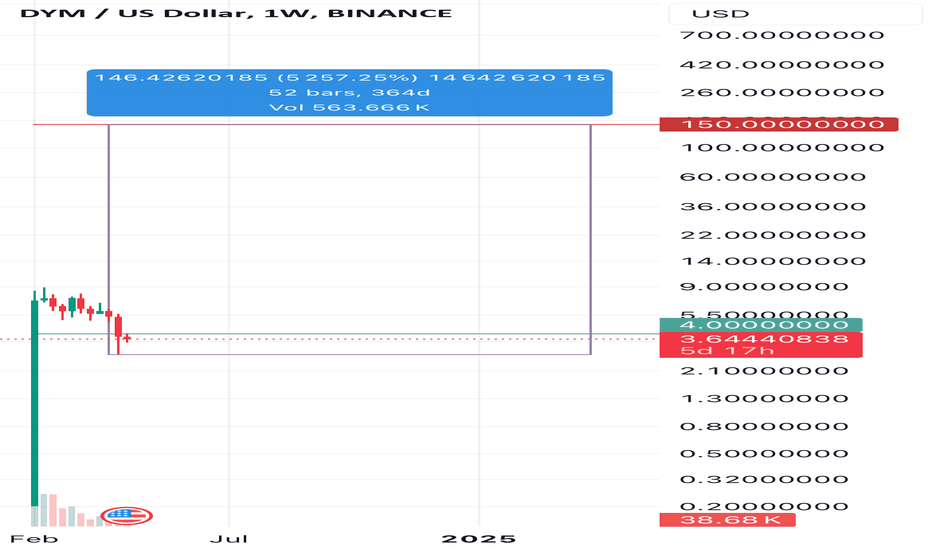932x550 pixels.
Task: Click the 0.50000000 axis value
Action: pos(764,454)
